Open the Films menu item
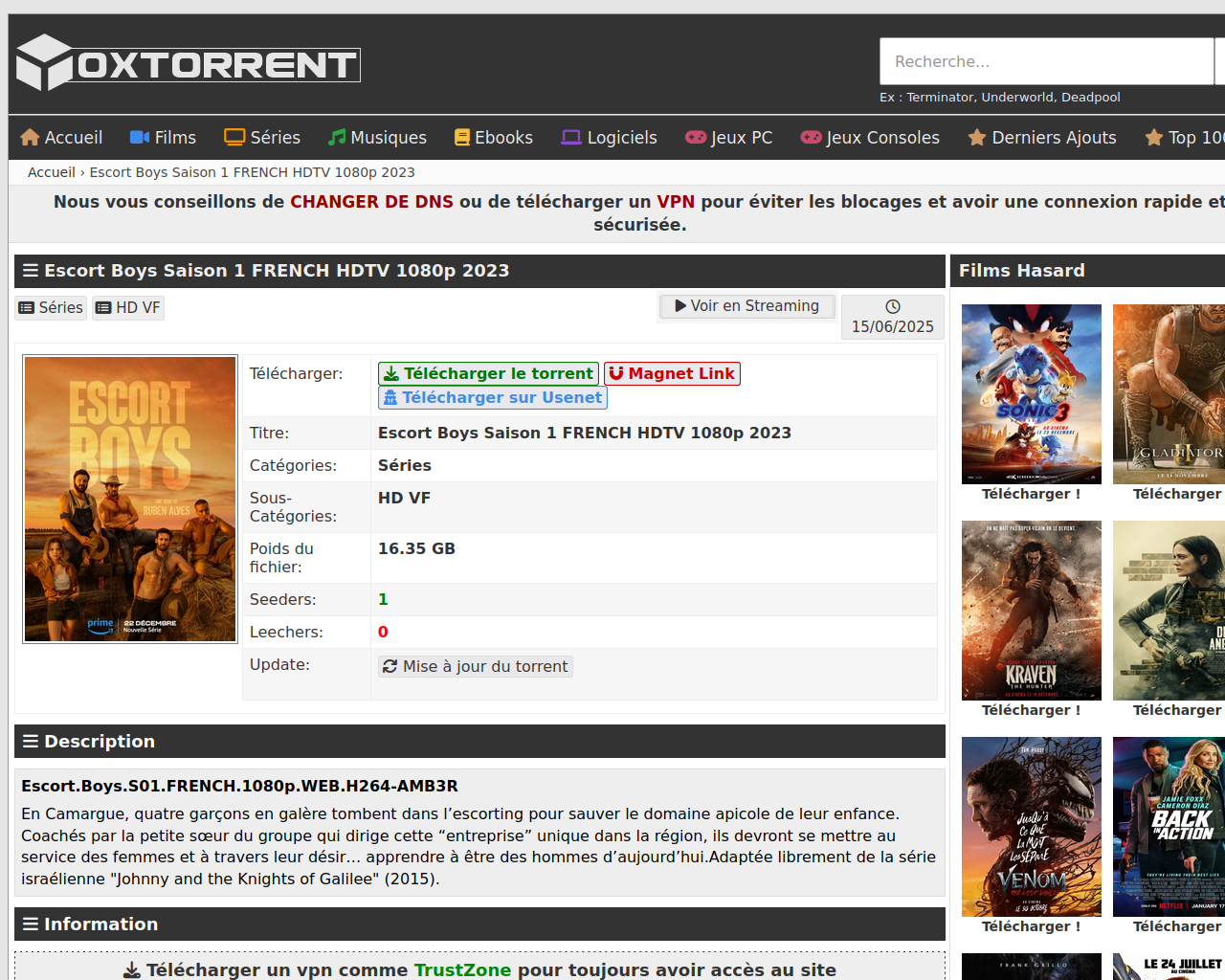The width and height of the screenshot is (1225, 980). click(x=163, y=137)
